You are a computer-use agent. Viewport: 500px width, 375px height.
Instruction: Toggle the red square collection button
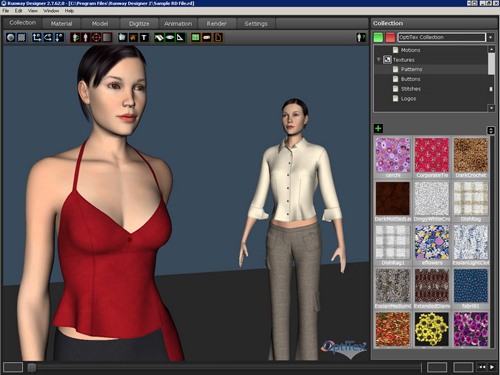tap(390, 37)
